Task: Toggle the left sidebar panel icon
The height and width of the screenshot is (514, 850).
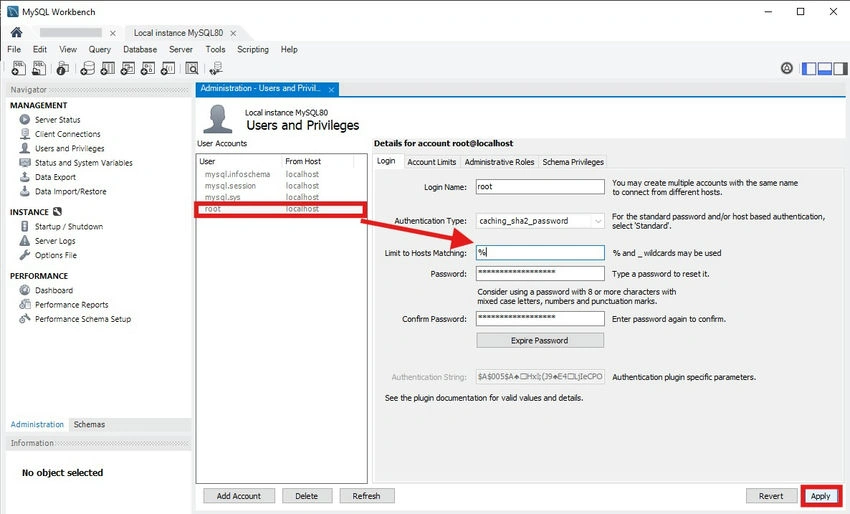Action: tap(809, 69)
